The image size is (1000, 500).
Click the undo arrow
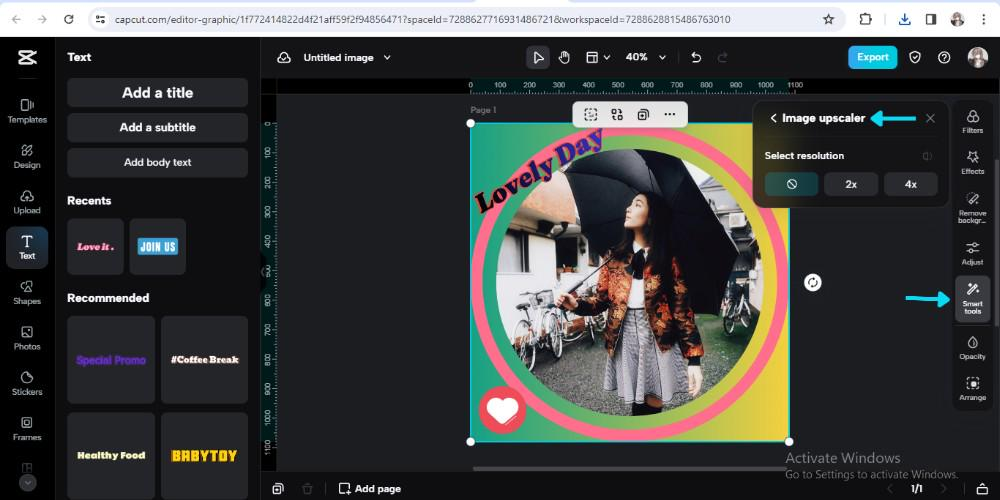(x=696, y=57)
